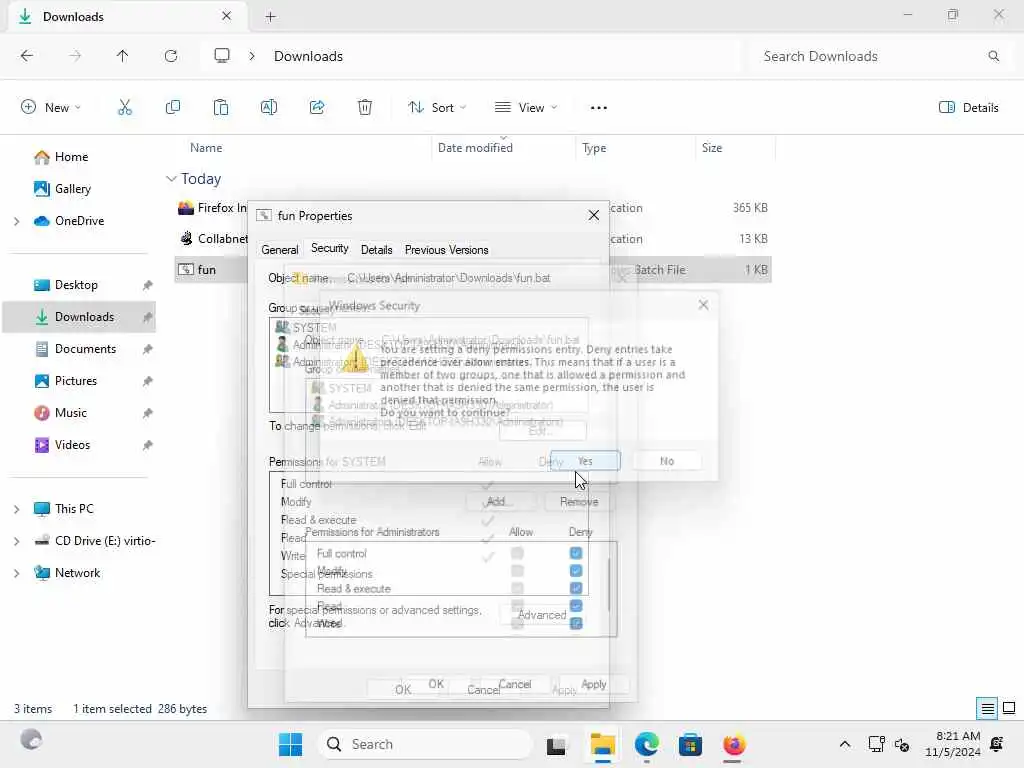Screen dimensions: 1024x768
Task: Click the Cut icon in Explorer toolbar
Action: coord(125,108)
